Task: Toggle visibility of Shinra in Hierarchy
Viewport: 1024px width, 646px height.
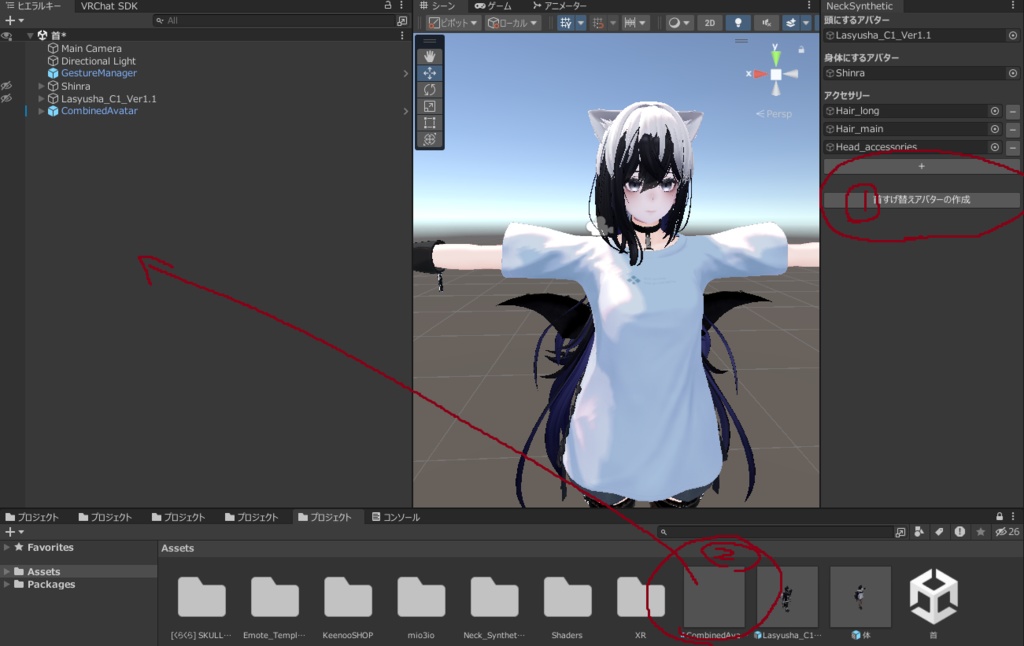Action: (x=7, y=86)
